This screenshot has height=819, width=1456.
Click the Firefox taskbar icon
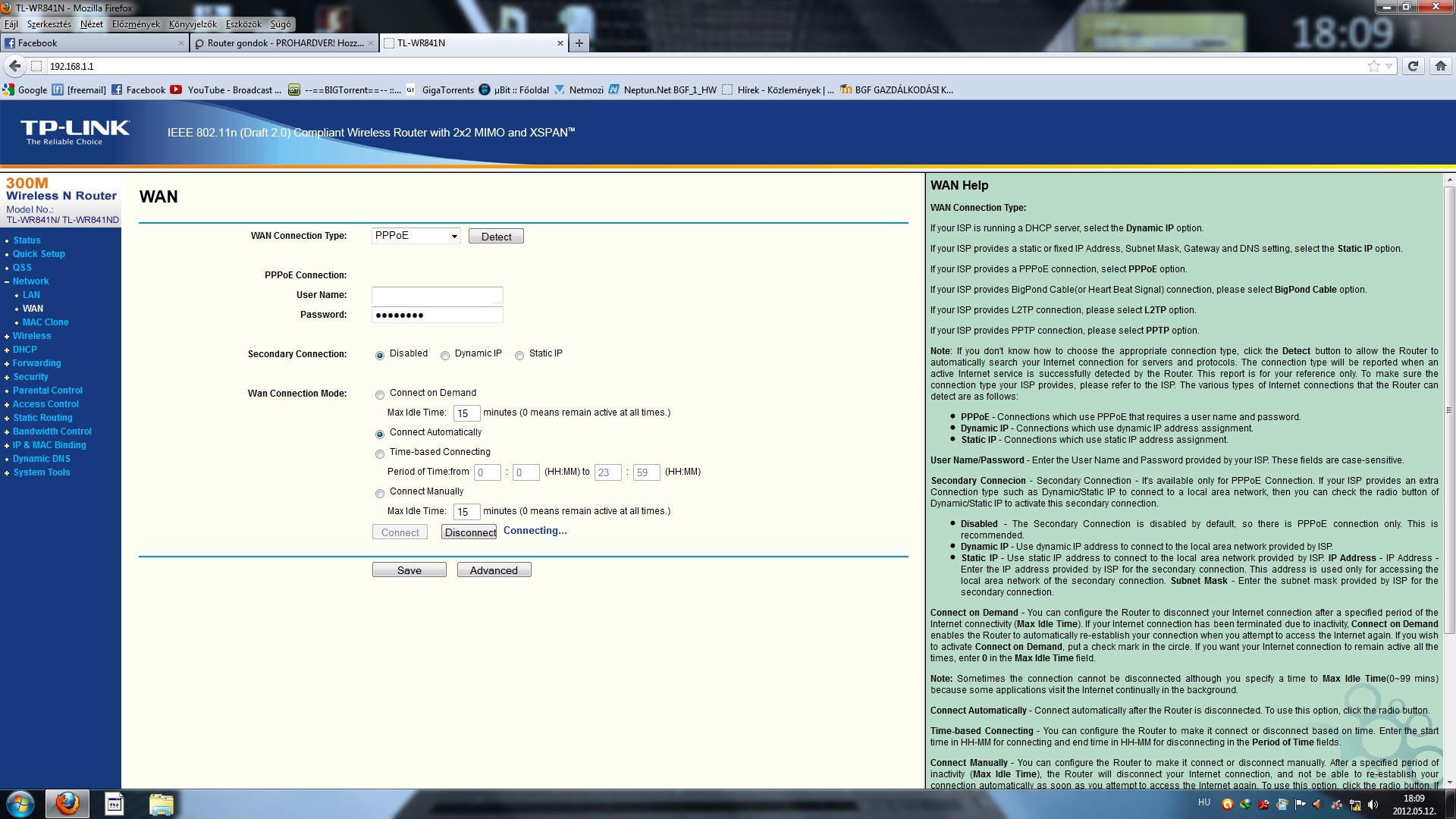point(67,803)
